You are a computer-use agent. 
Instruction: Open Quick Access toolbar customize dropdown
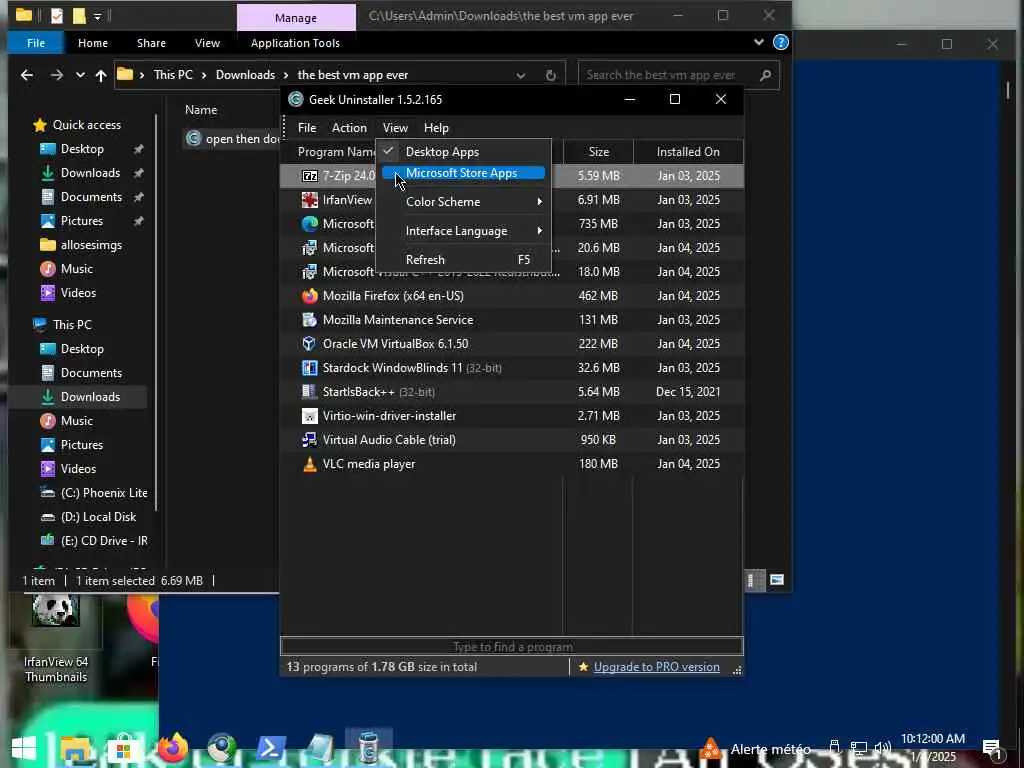(97, 16)
